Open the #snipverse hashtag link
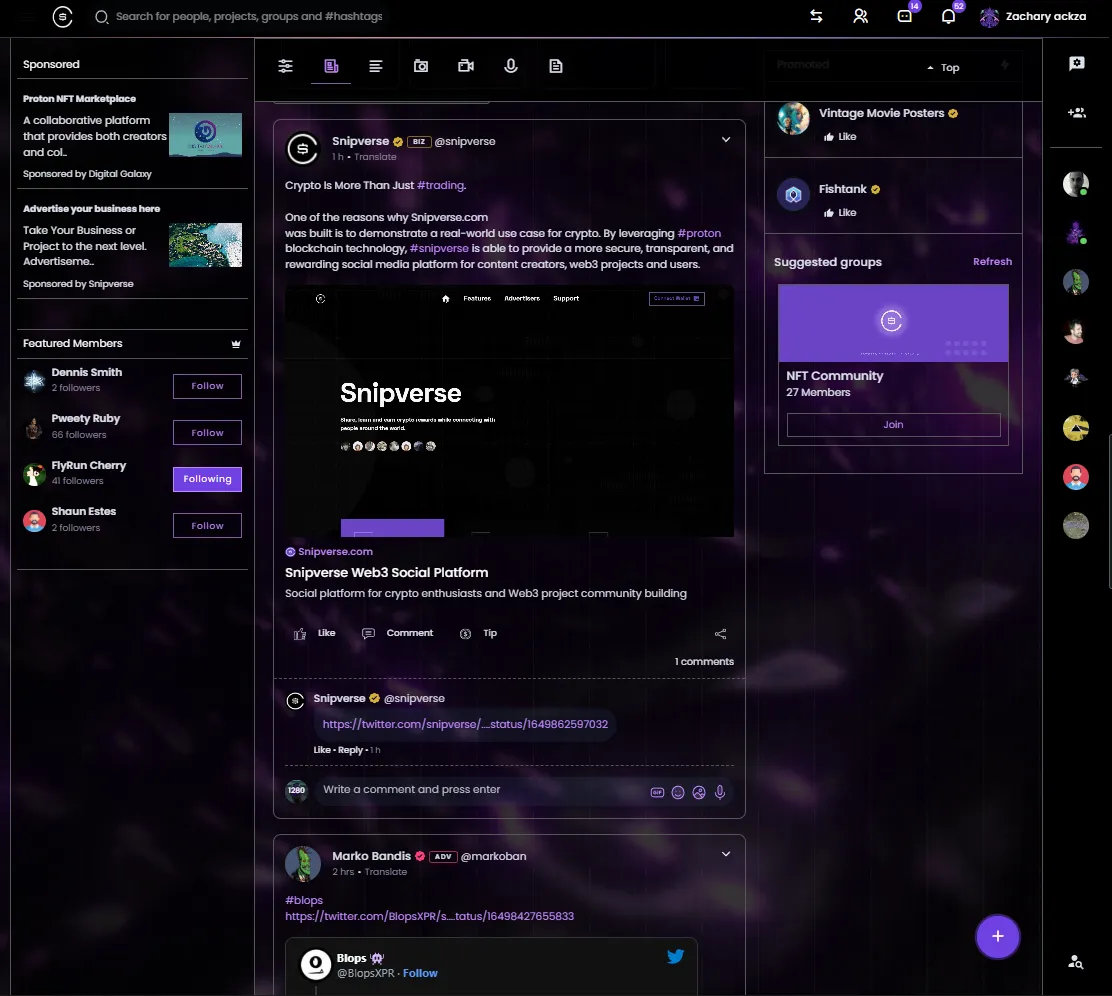Screen dimensions: 1112x996 pos(439,248)
